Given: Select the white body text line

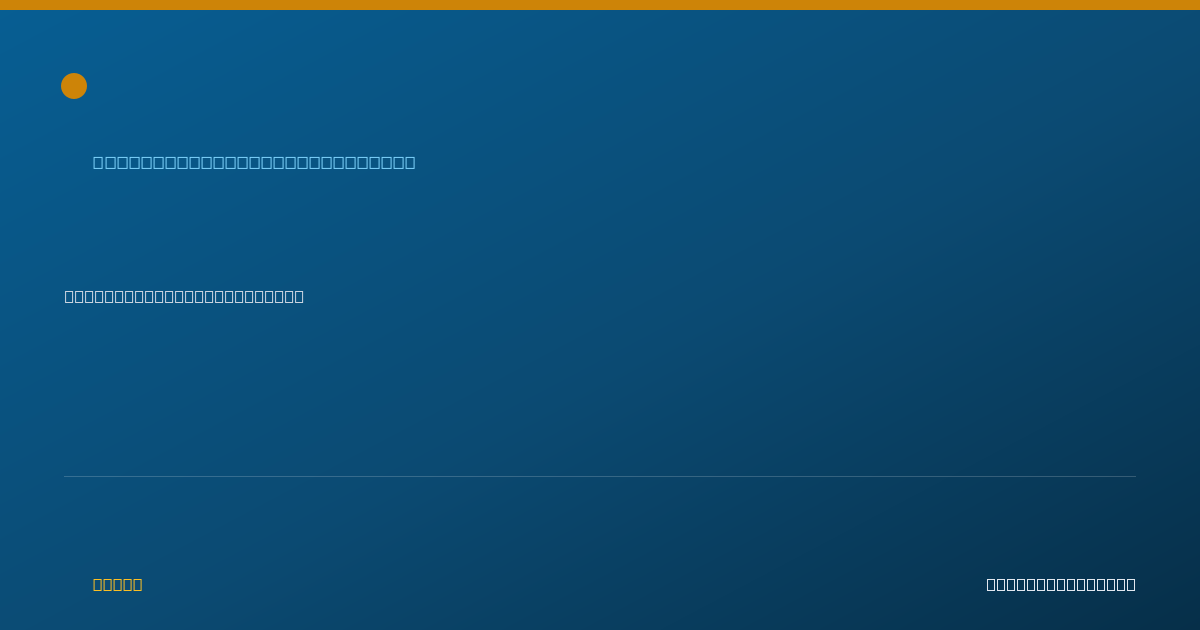Looking at the screenshot, I should click(184, 296).
